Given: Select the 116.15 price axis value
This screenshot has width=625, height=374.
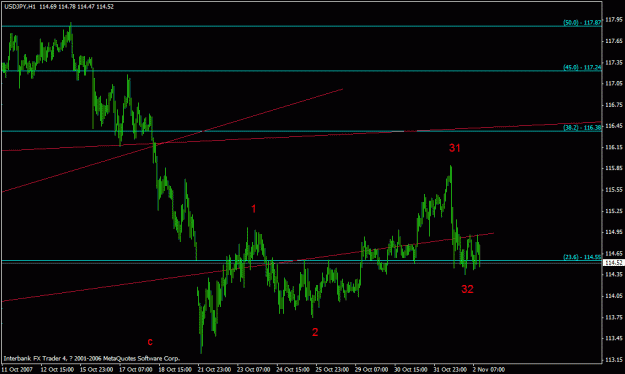Looking at the screenshot, I should 614,147.
